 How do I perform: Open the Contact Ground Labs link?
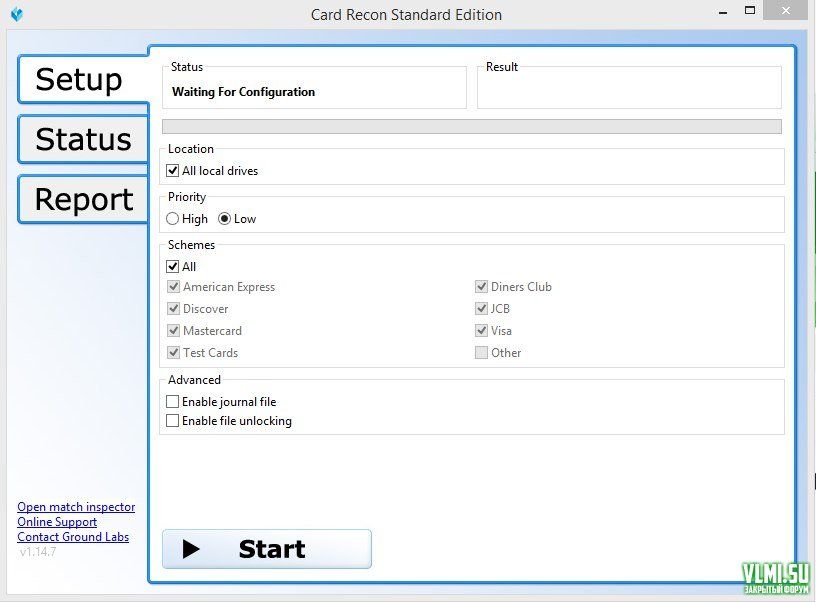coord(73,537)
